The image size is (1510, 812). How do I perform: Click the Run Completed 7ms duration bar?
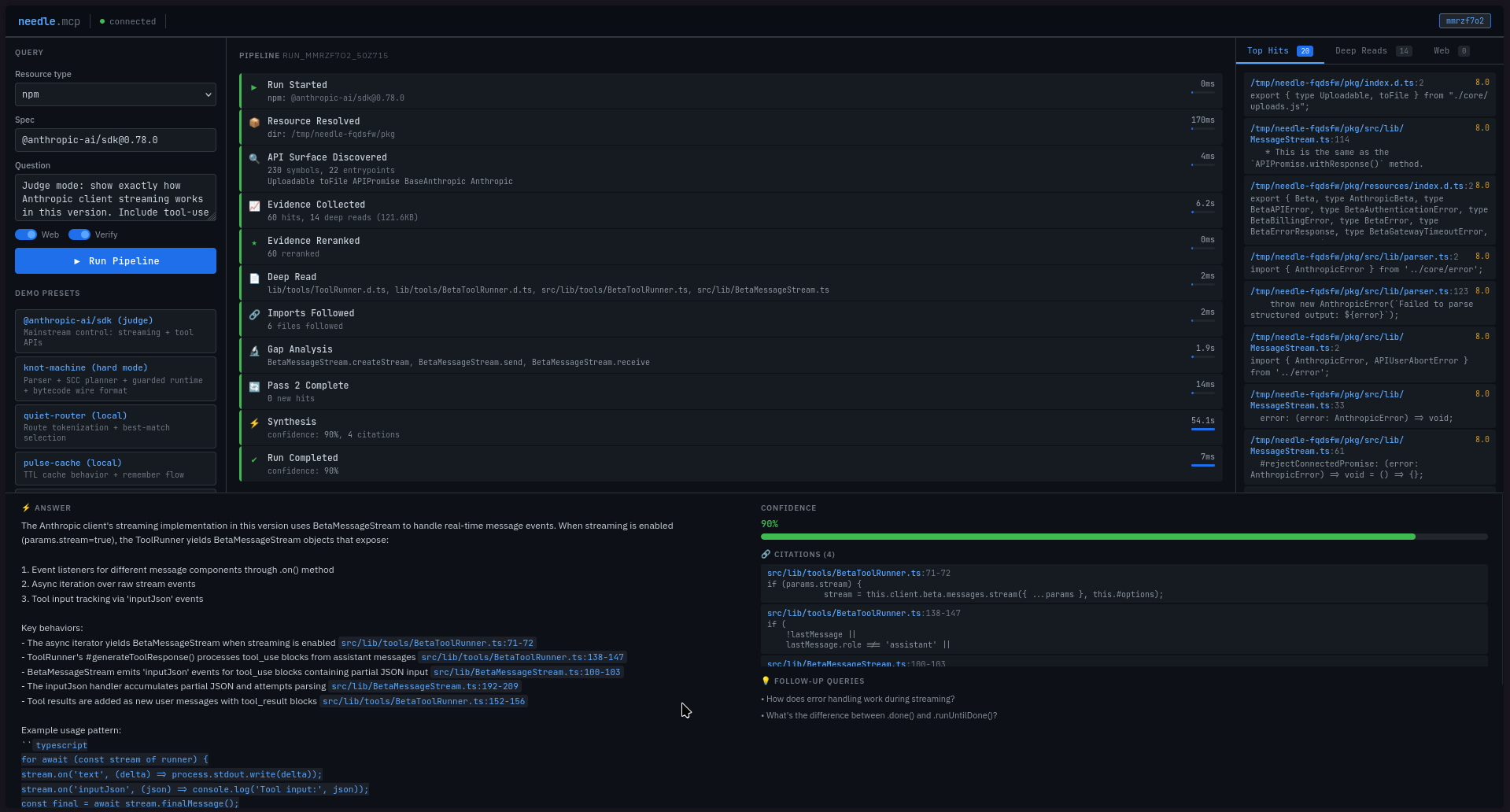[1203, 466]
